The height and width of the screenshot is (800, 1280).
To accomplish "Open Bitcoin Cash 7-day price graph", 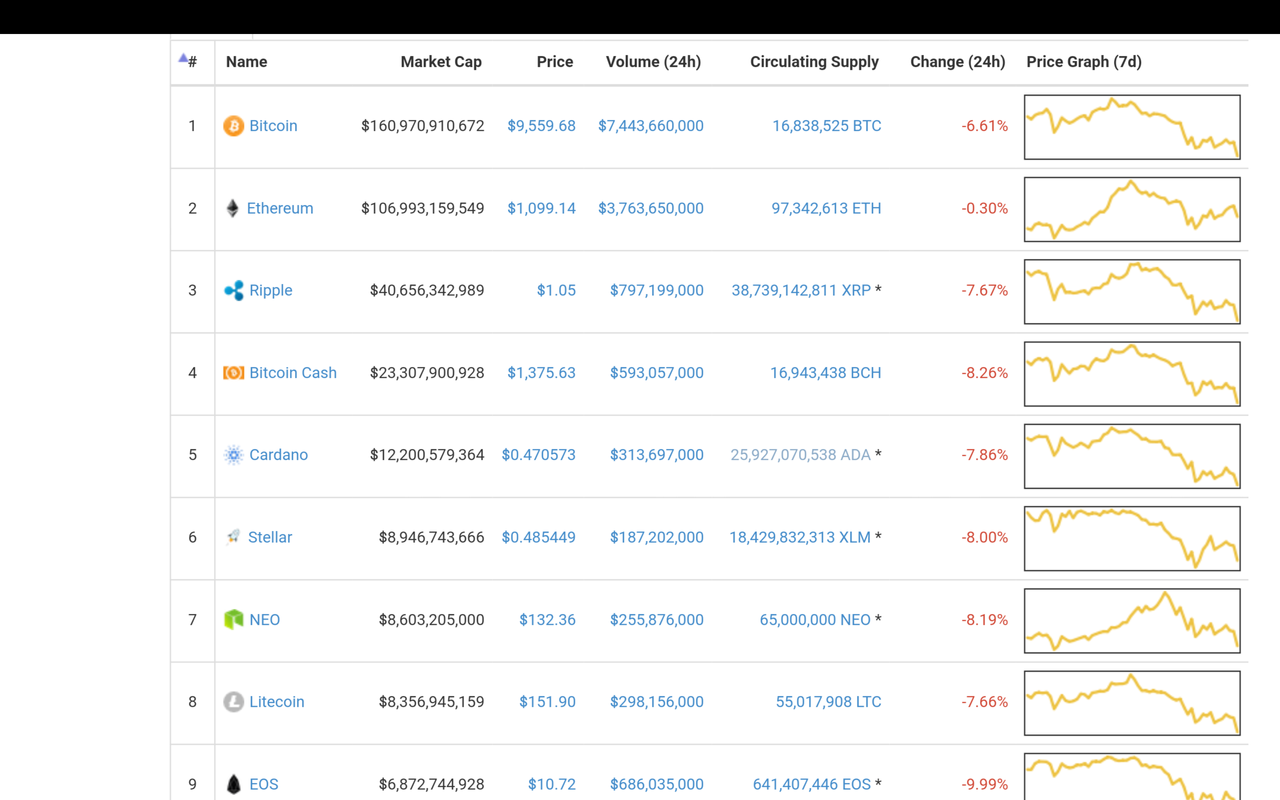I will [1132, 374].
